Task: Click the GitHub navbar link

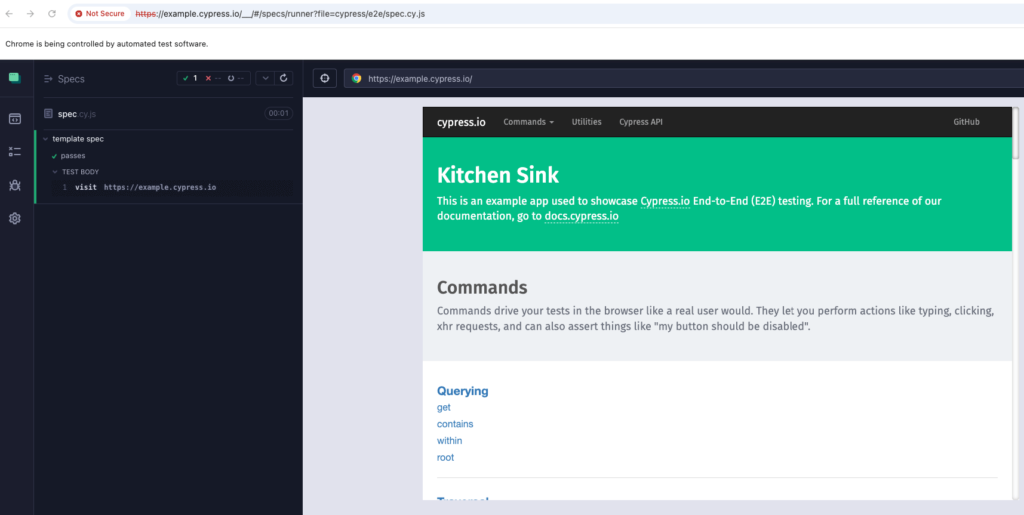Action: coord(966,122)
